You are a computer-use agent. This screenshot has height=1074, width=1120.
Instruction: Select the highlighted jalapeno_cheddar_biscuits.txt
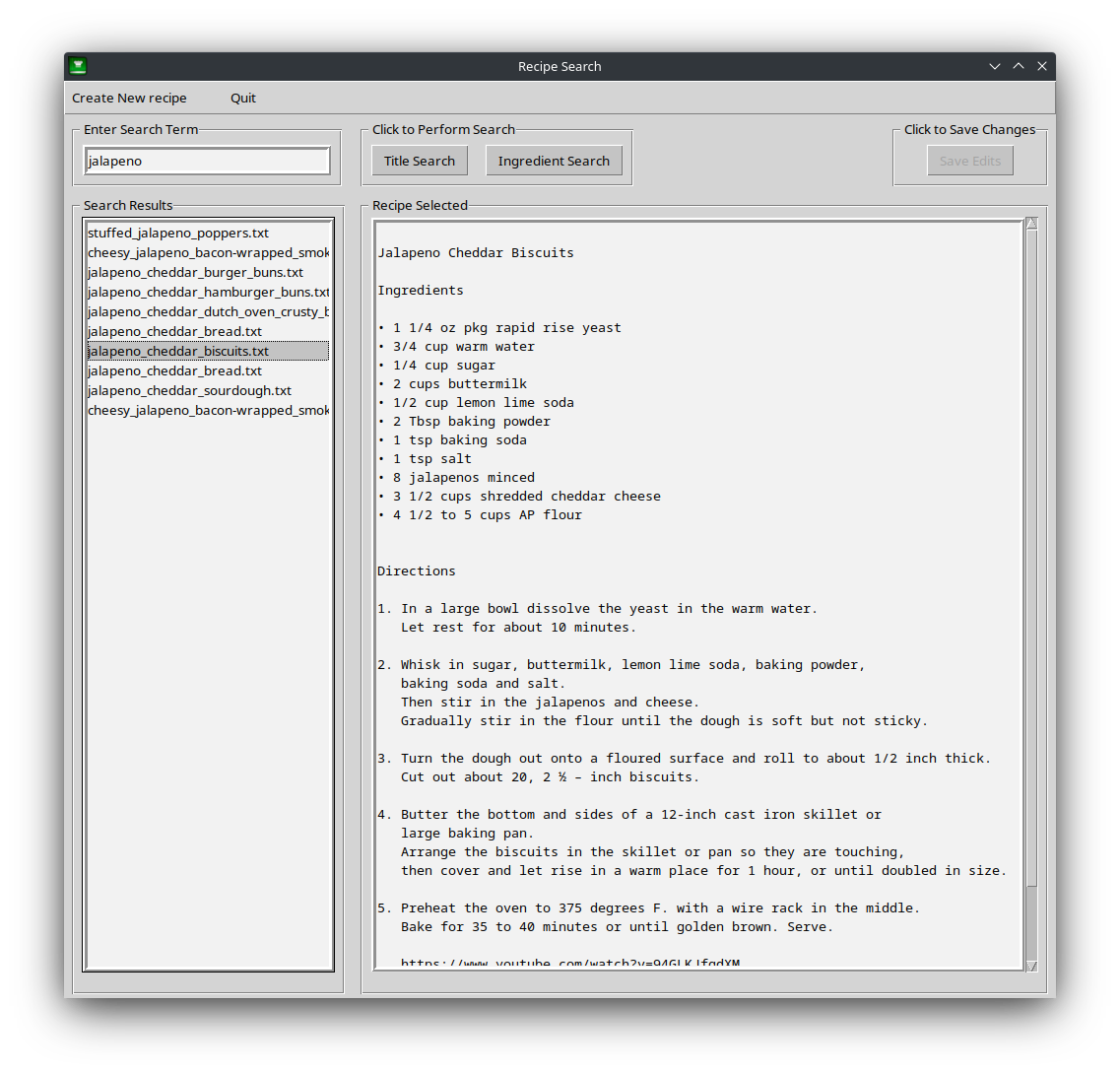tap(208, 351)
